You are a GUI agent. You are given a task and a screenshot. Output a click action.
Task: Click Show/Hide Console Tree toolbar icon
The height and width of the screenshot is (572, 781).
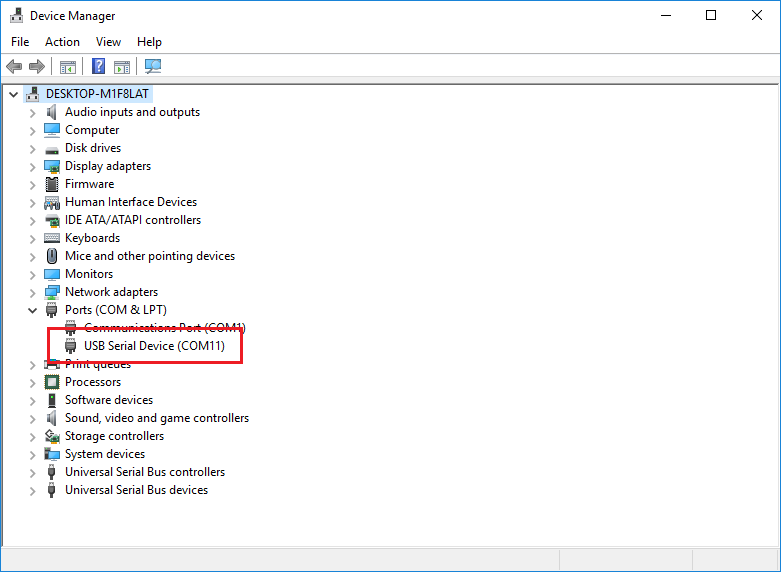pyautogui.click(x=68, y=67)
